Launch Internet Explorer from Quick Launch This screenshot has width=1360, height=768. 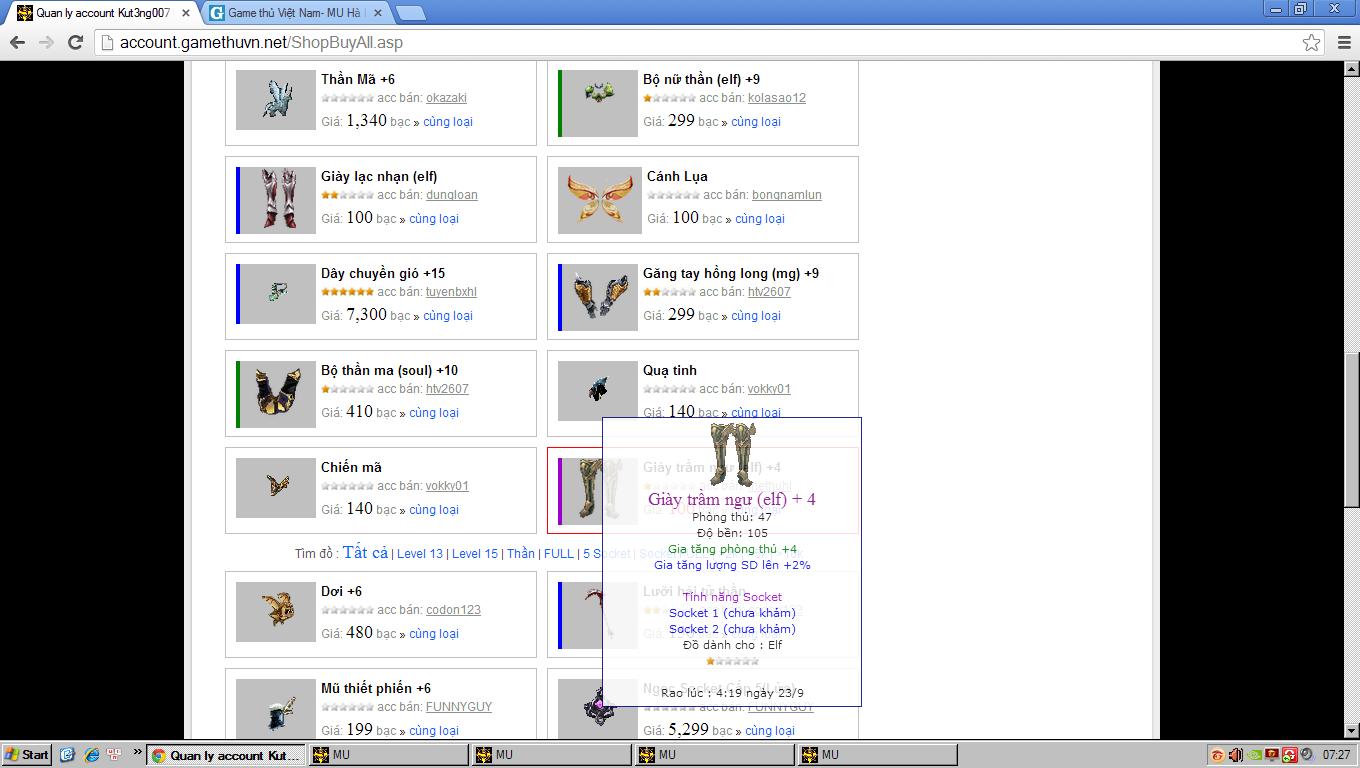[x=91, y=755]
